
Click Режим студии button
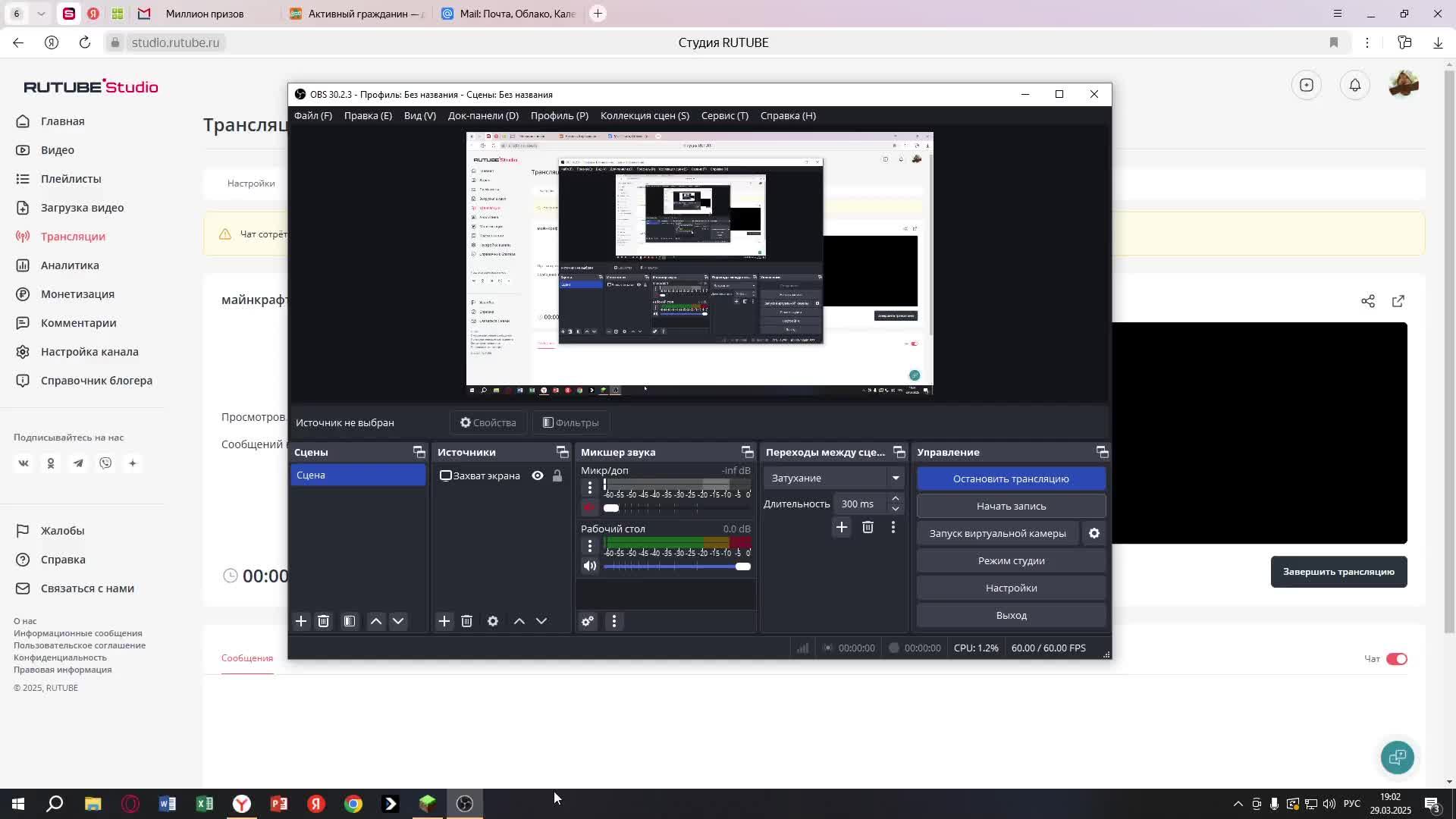click(1011, 561)
